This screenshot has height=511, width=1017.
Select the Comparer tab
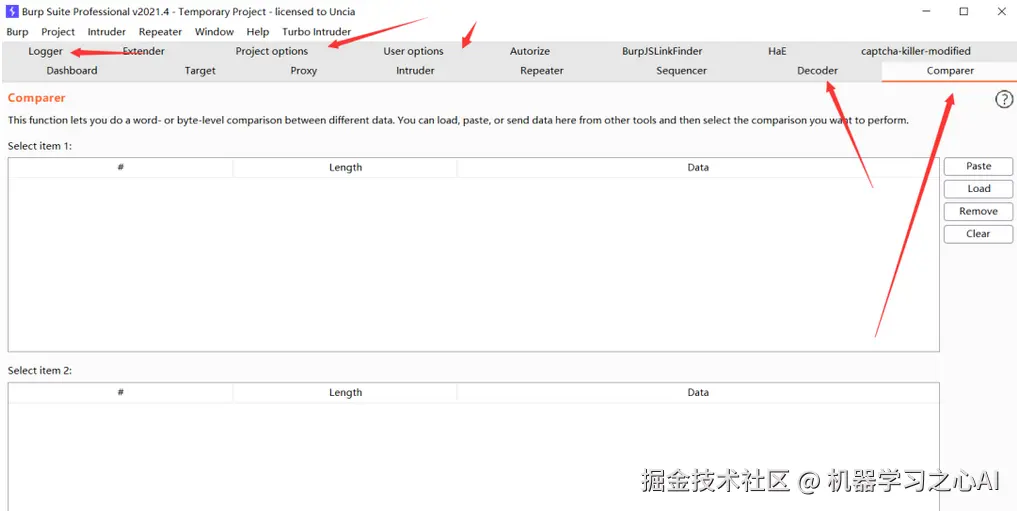click(x=950, y=71)
